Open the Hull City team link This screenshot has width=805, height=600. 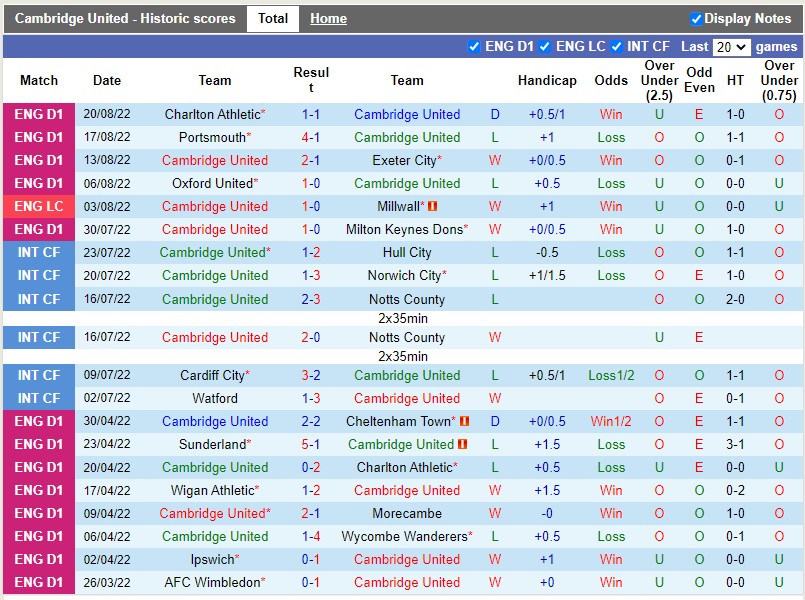coord(407,253)
